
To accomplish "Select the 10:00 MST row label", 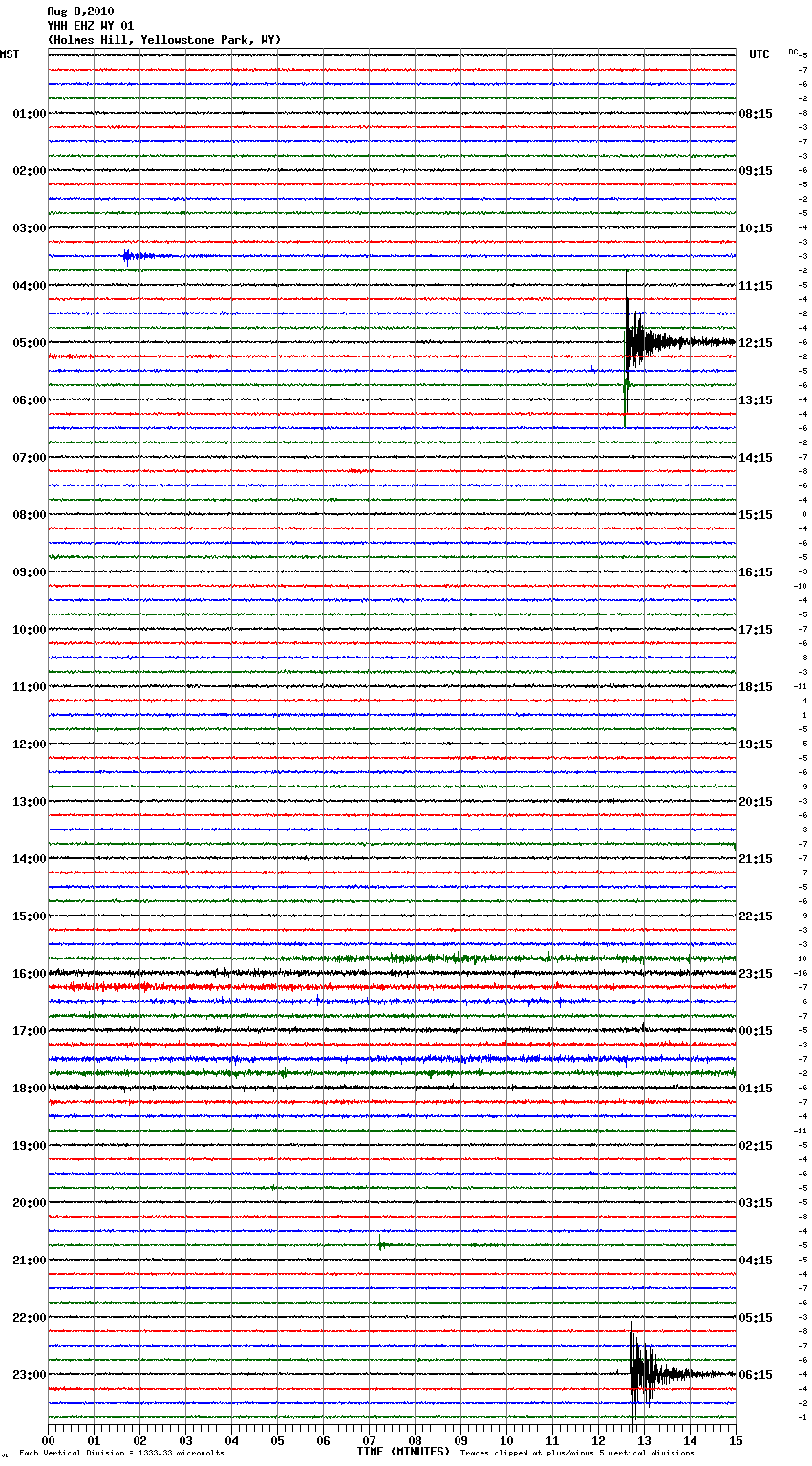I will pos(30,630).
